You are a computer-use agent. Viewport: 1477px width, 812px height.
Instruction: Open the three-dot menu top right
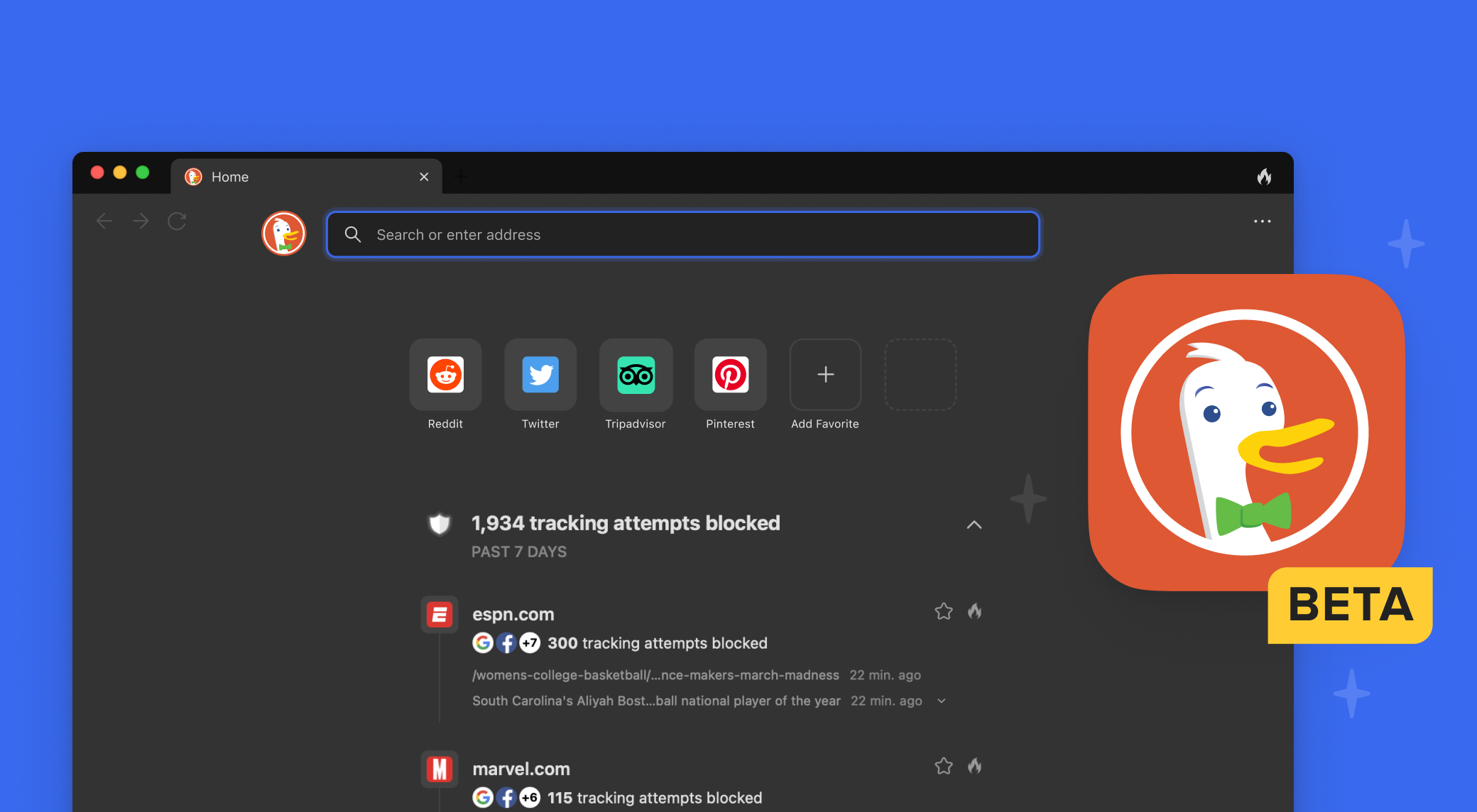pyautogui.click(x=1262, y=221)
